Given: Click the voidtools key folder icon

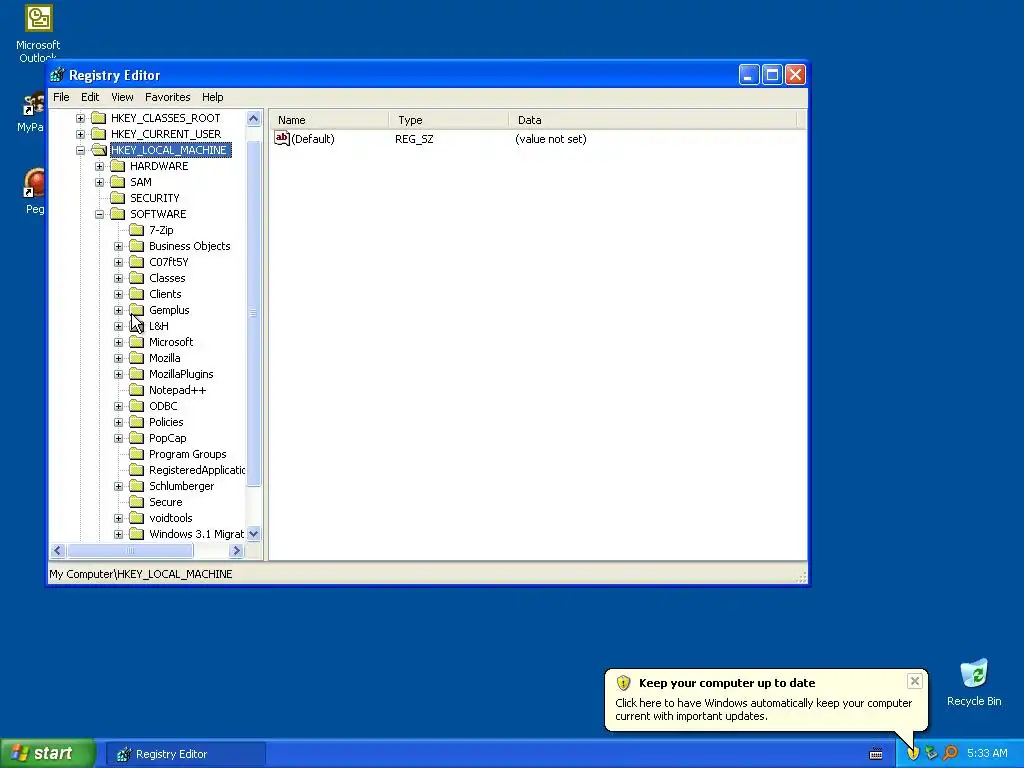Looking at the screenshot, I should pyautogui.click(x=136, y=518).
